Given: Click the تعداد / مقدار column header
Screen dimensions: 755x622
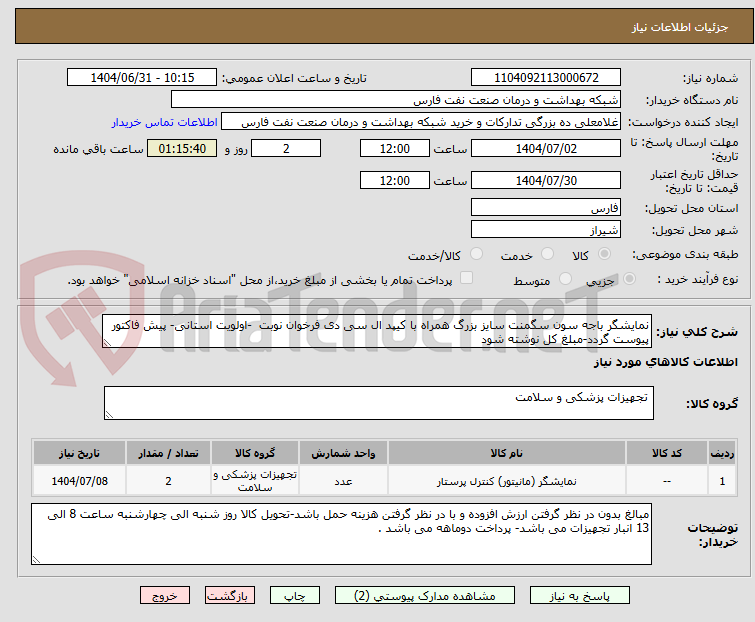Looking at the screenshot, I should tap(168, 453).
